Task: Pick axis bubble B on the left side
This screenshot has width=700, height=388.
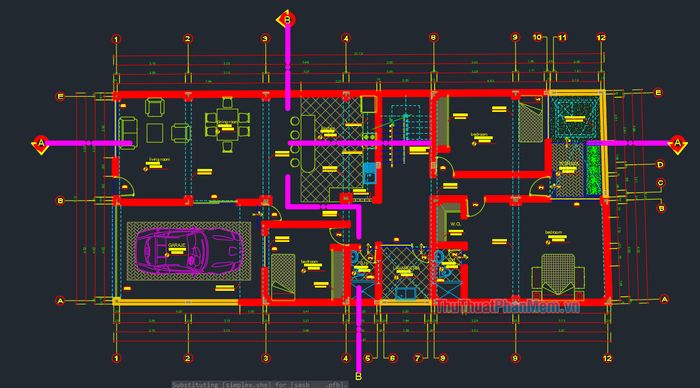Action: (x=60, y=201)
